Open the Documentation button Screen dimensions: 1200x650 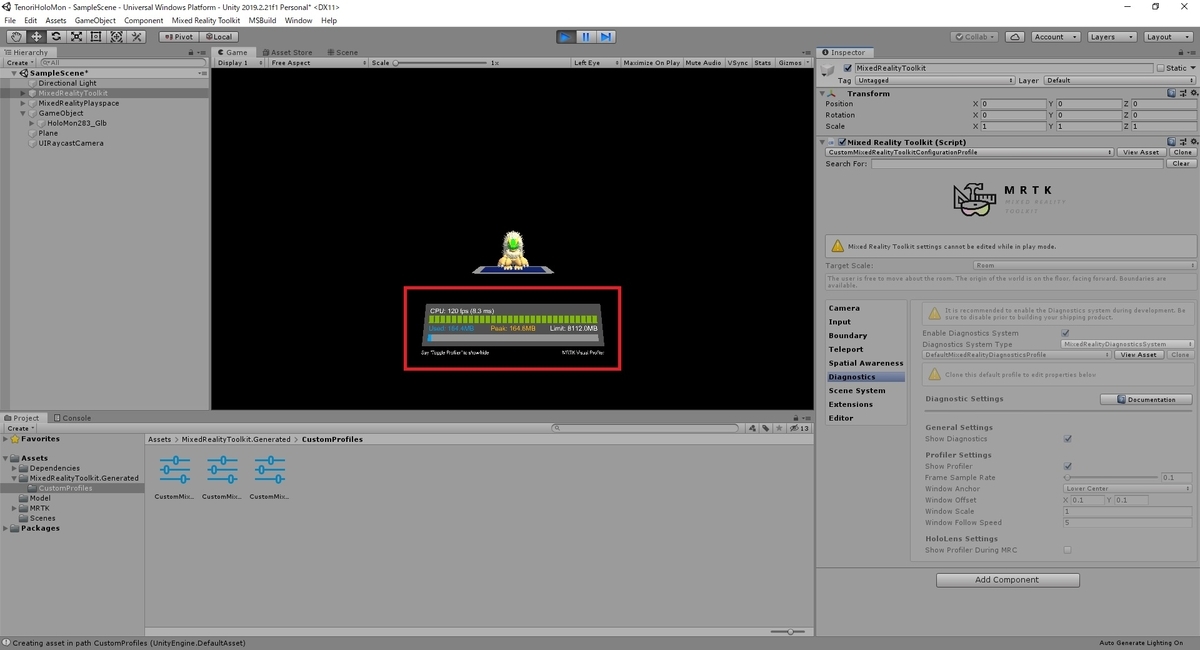(1146, 399)
